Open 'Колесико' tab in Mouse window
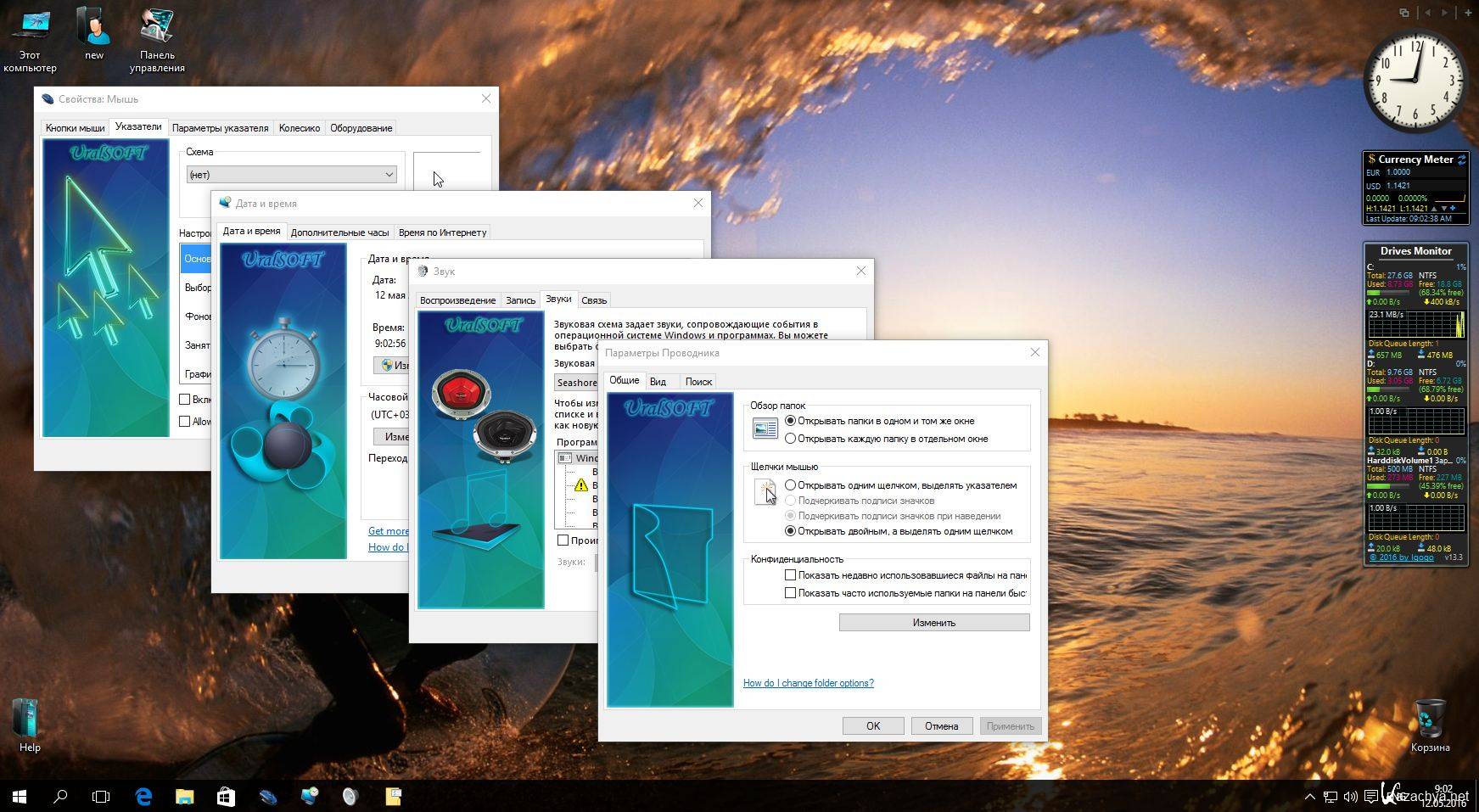Image resolution: width=1479 pixels, height=812 pixels. point(300,128)
